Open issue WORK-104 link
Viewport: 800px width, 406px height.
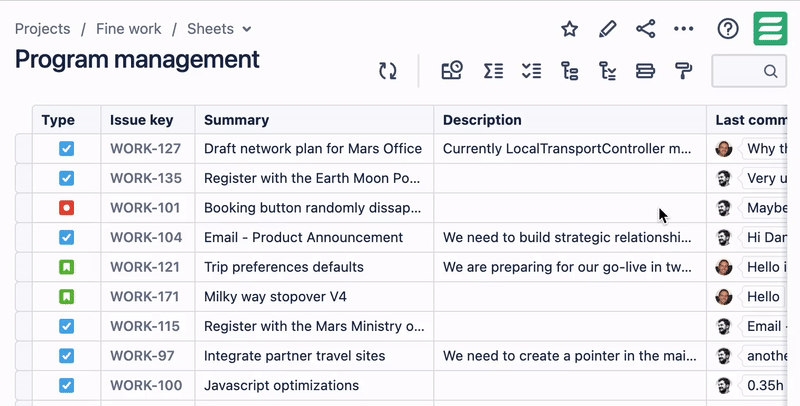pyautogui.click(x=146, y=237)
